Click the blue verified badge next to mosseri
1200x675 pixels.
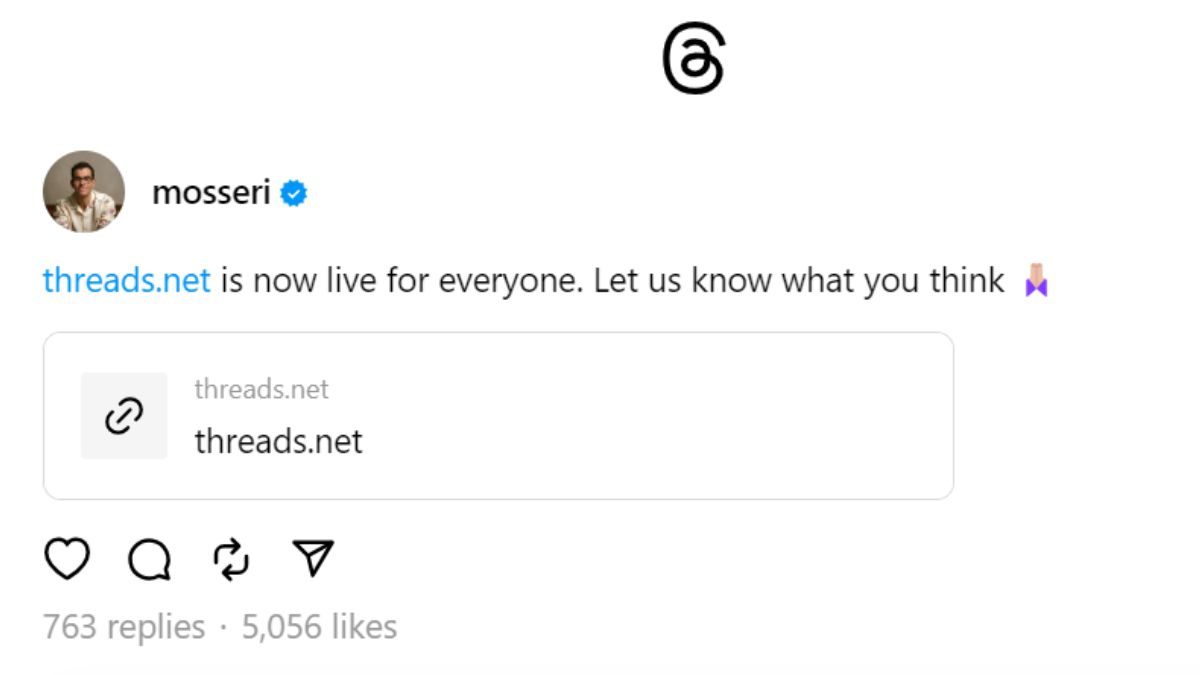click(293, 193)
